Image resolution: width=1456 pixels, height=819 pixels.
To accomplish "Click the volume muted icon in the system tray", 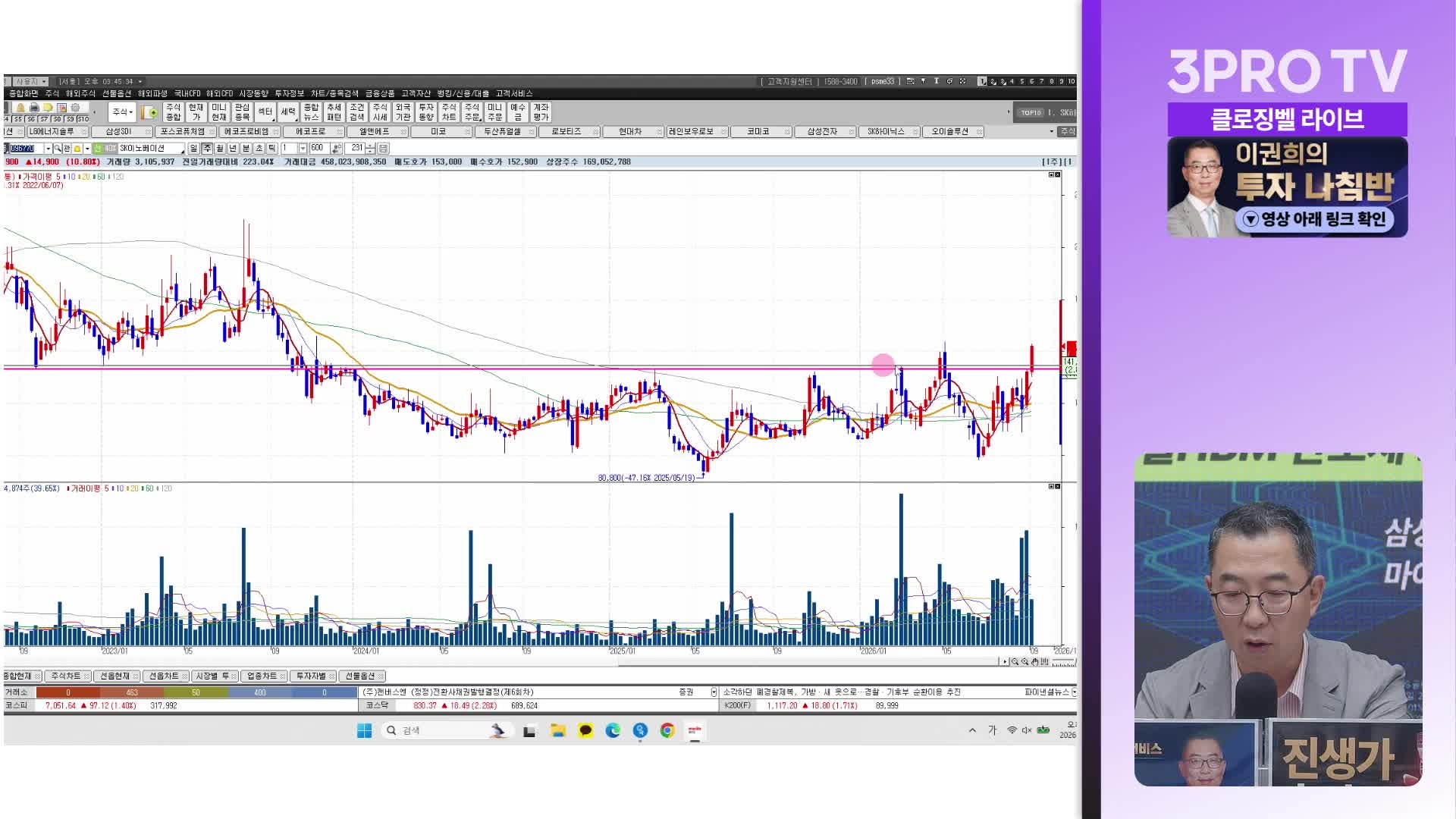I will (1027, 730).
